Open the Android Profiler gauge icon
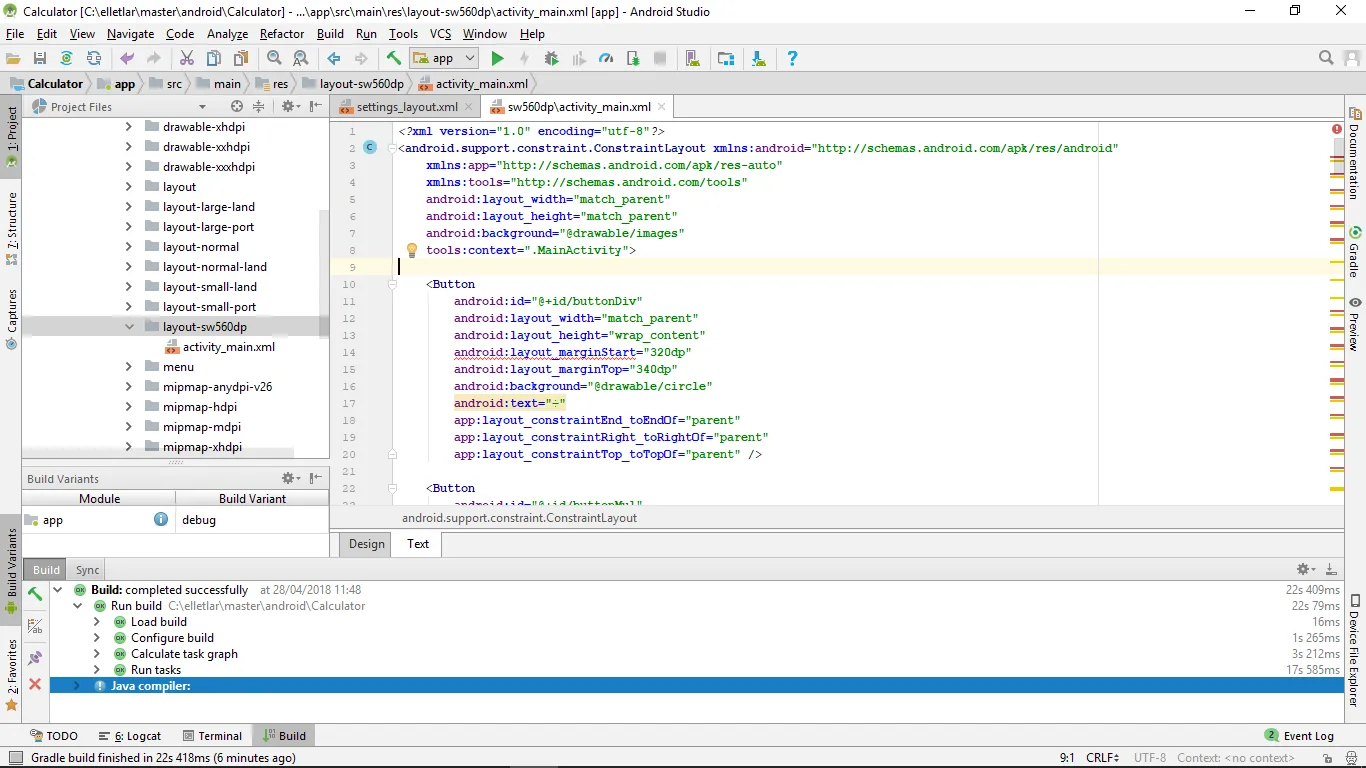This screenshot has width=1366, height=768. coord(605,59)
